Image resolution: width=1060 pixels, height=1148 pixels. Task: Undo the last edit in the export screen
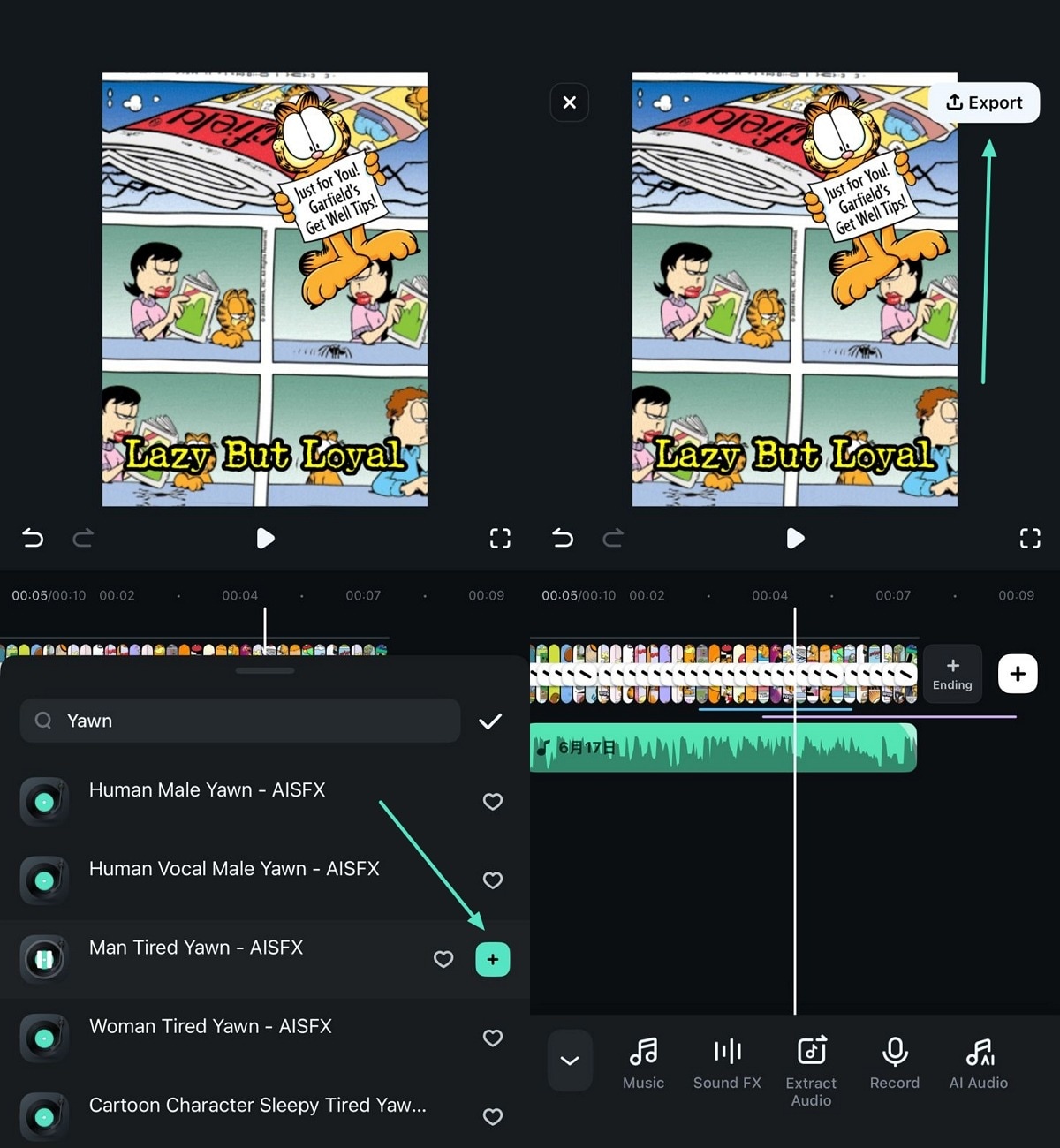(563, 538)
